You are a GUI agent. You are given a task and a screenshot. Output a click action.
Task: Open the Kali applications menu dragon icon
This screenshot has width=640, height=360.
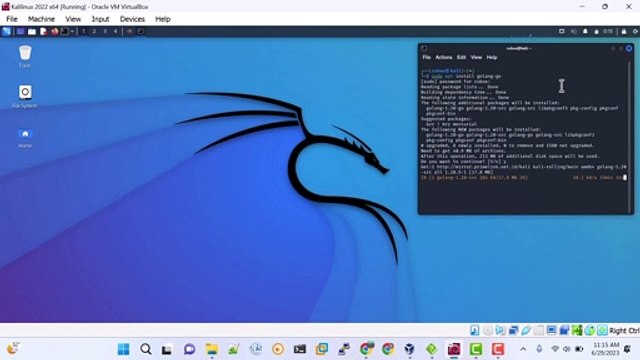(7, 31)
